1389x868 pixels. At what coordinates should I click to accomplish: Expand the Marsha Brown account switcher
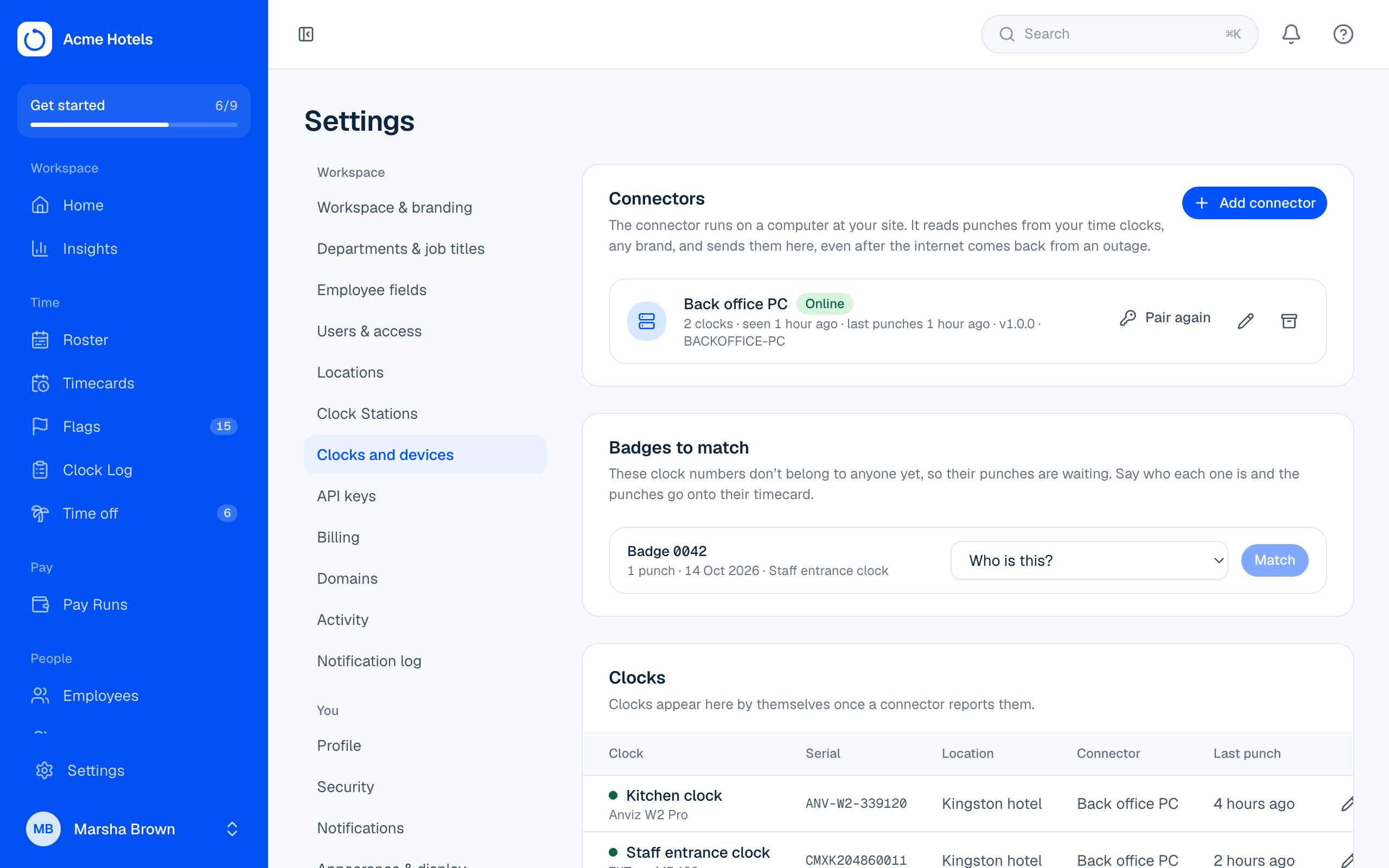click(x=133, y=829)
